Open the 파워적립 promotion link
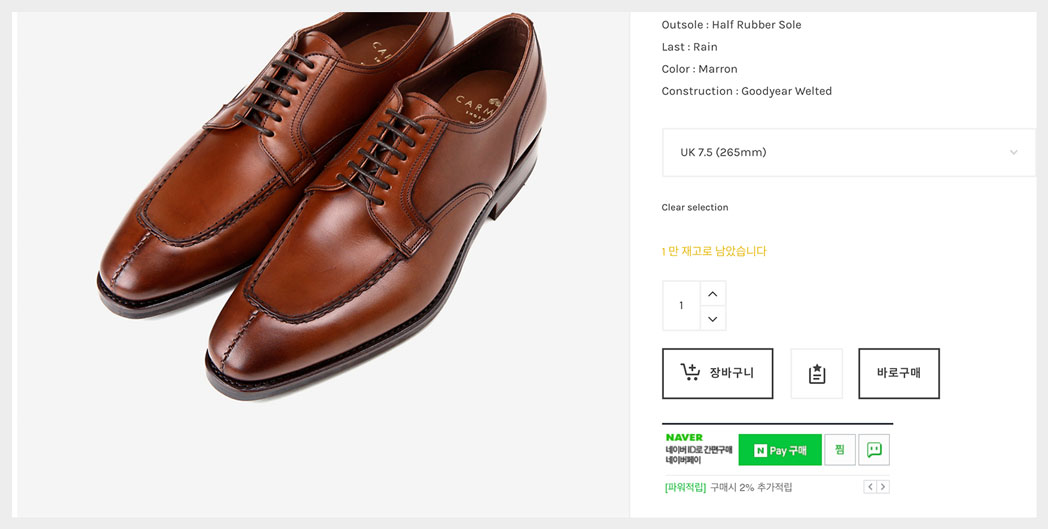 pyautogui.click(x=685, y=488)
